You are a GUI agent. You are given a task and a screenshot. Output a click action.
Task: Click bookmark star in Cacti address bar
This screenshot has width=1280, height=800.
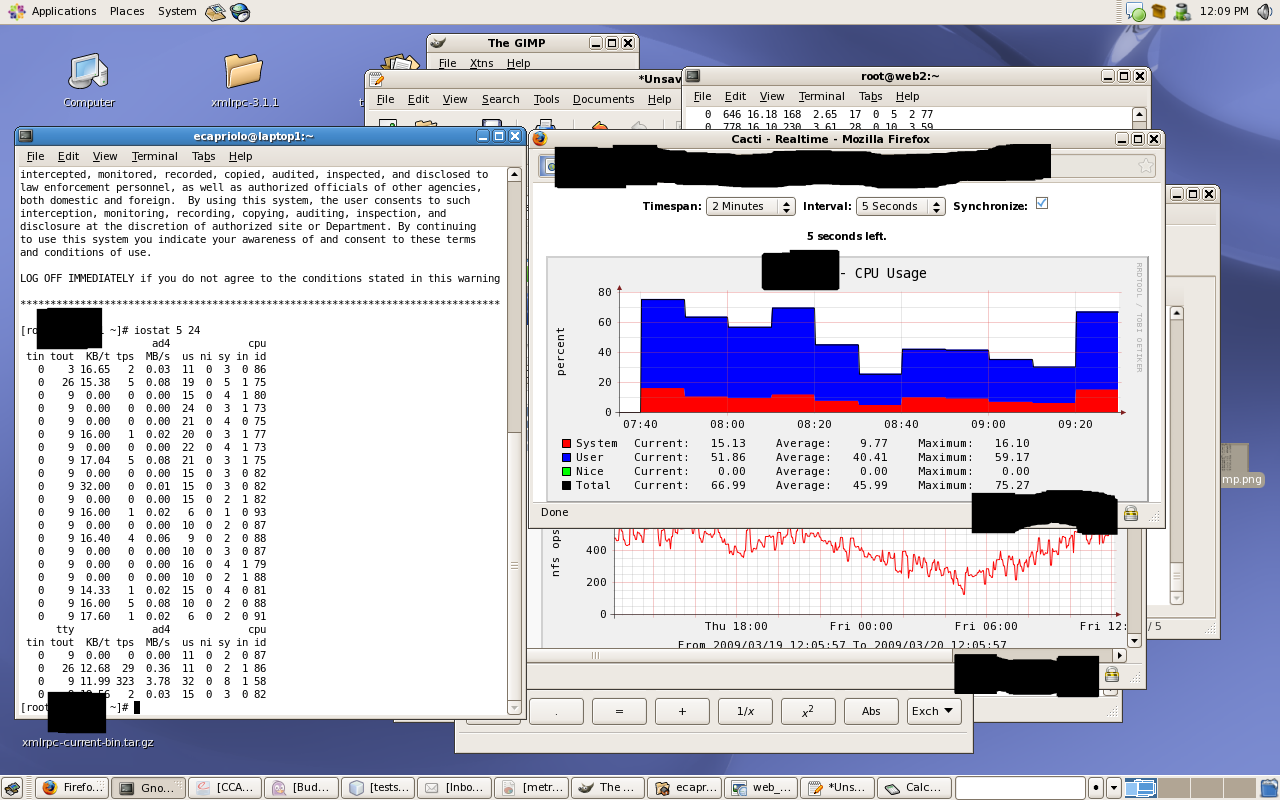click(x=1146, y=166)
